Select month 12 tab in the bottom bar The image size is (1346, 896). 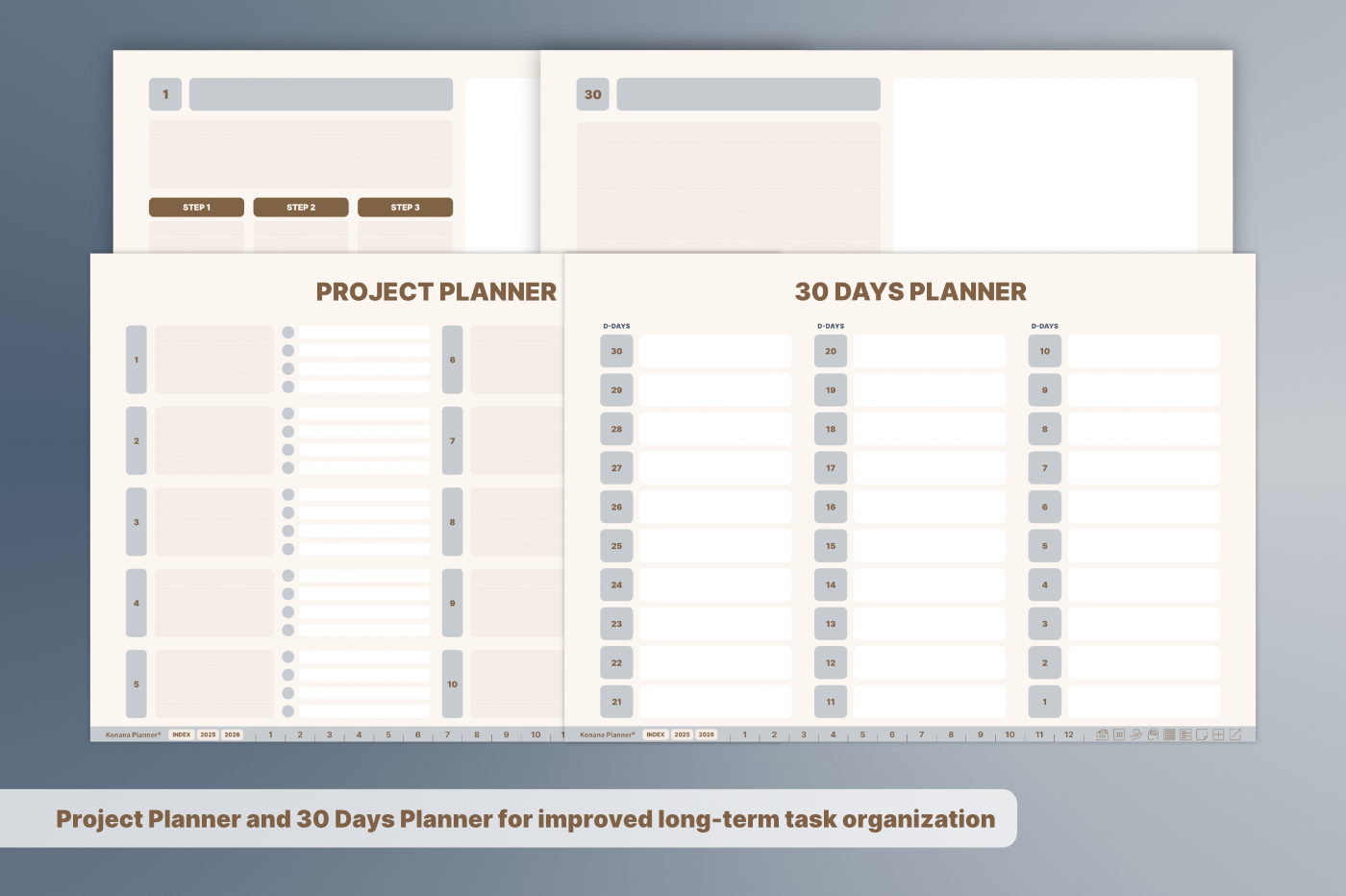coord(1068,734)
